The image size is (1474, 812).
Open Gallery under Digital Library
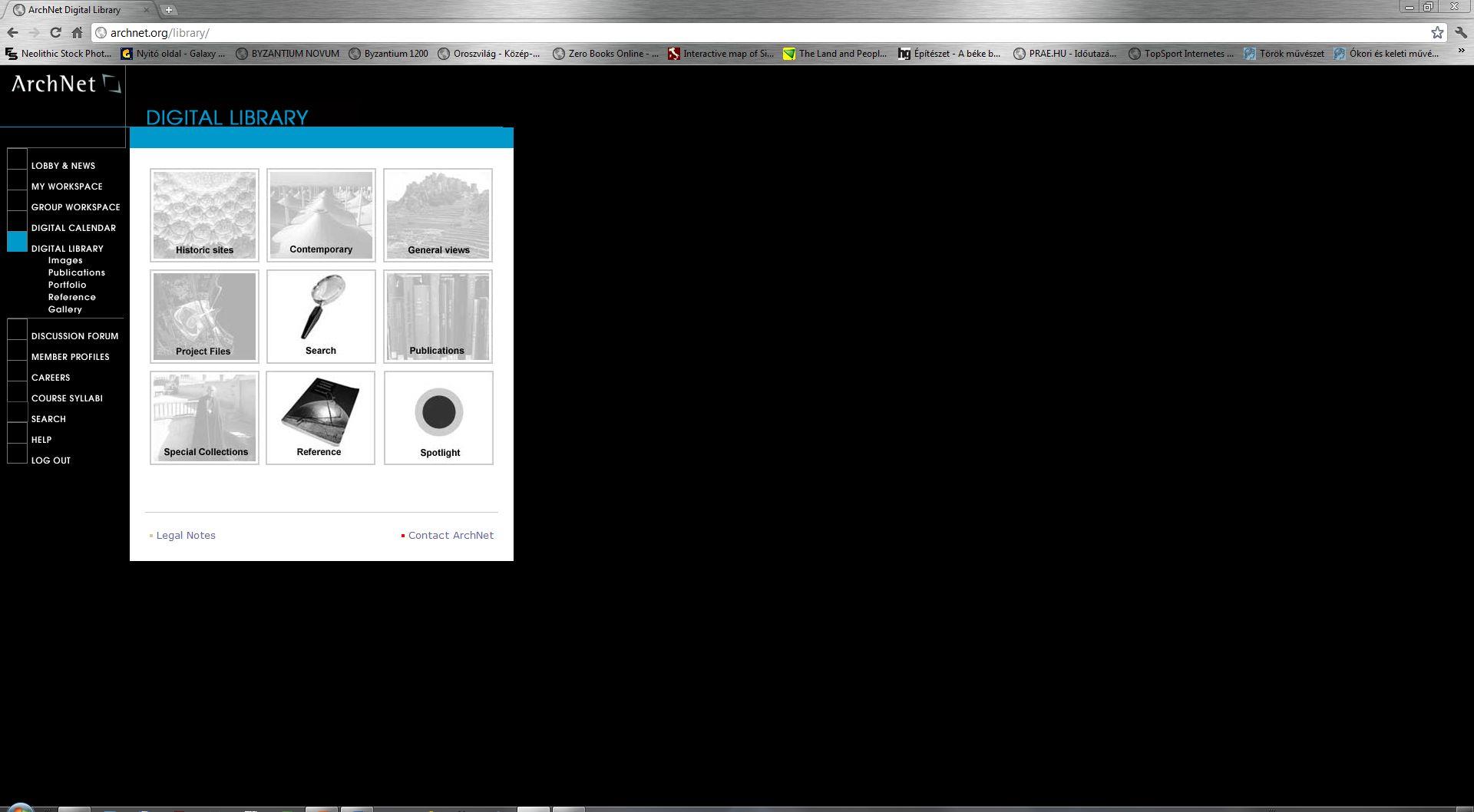pos(65,310)
